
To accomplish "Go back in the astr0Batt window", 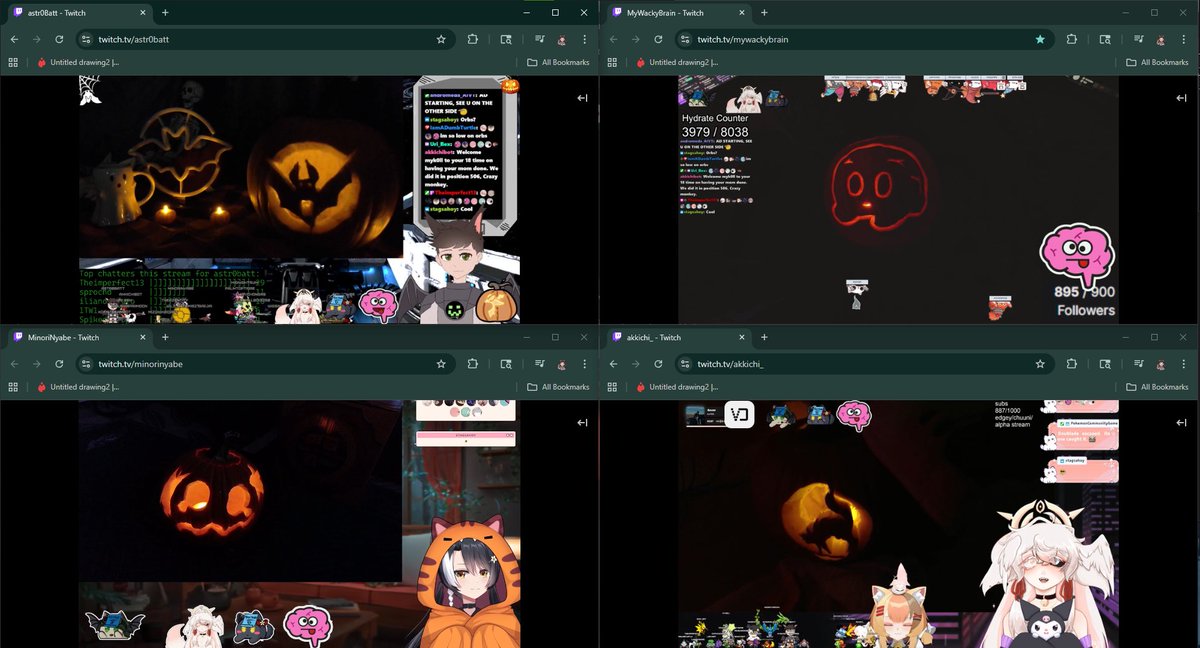I will (13, 39).
